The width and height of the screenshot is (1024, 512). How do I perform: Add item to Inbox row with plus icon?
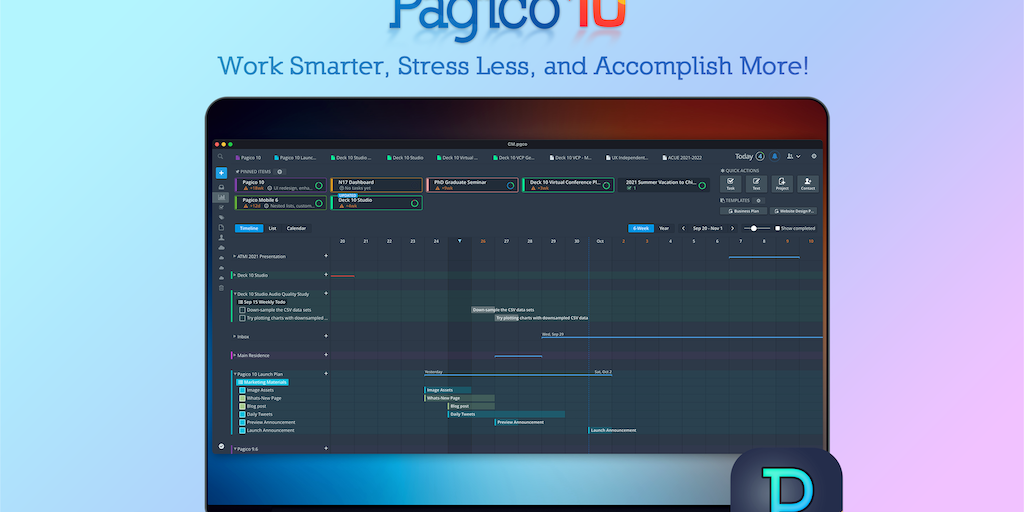326,336
